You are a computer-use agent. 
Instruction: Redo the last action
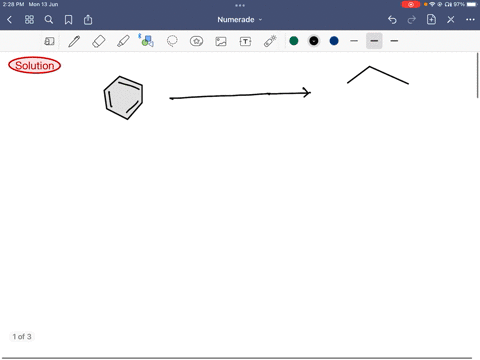412,20
